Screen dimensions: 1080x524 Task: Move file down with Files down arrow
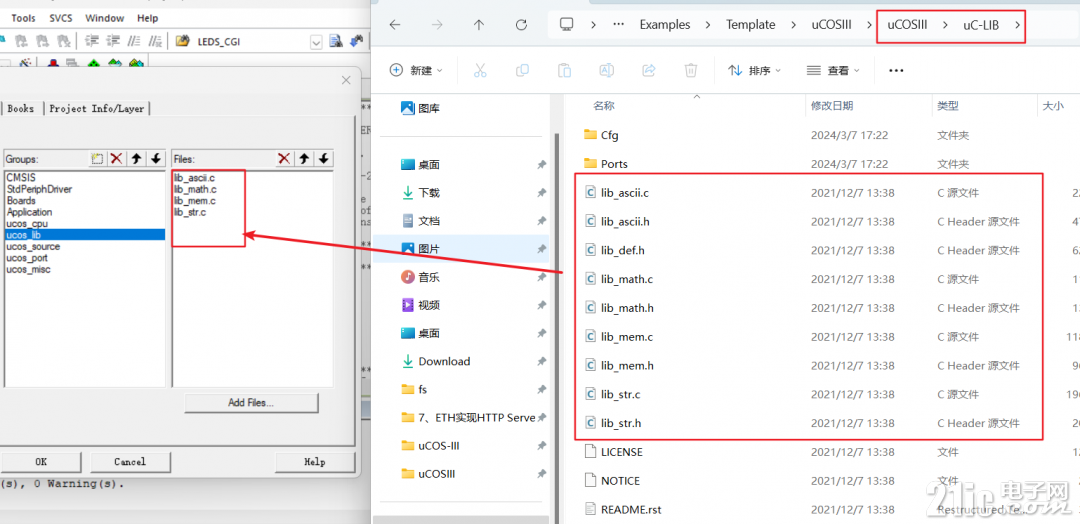pos(324,159)
